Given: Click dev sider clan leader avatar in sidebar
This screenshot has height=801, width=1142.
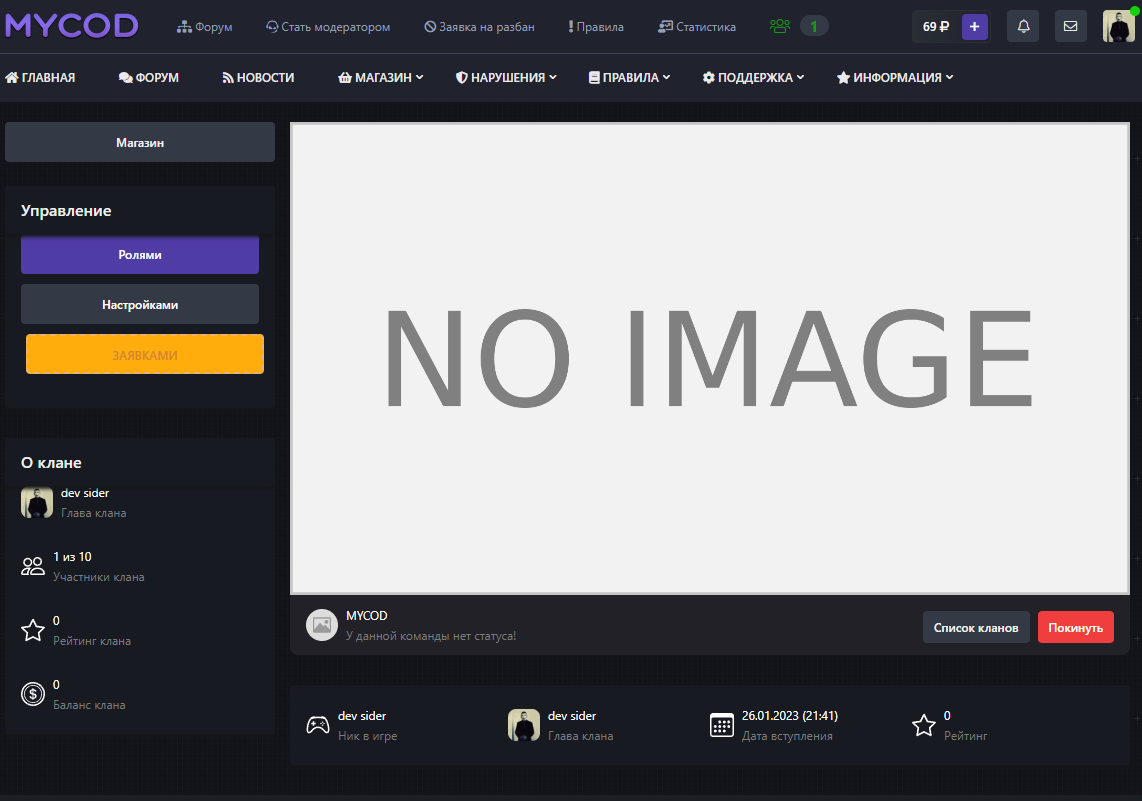Looking at the screenshot, I should (37, 503).
